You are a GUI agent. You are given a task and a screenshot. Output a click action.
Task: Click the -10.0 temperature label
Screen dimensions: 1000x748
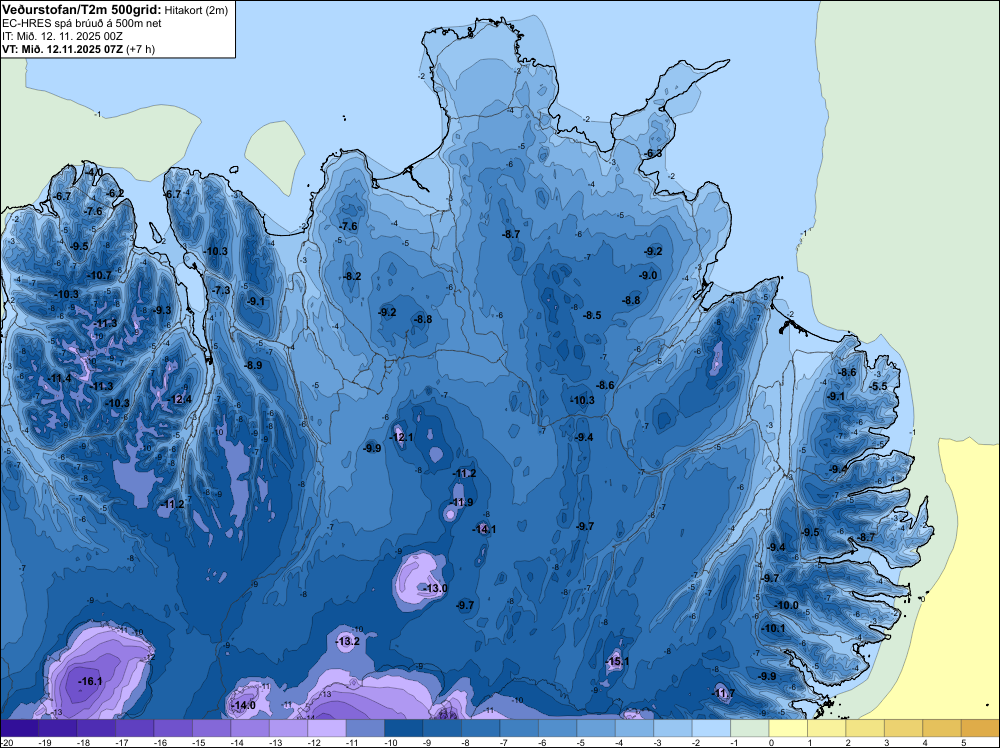pyautogui.click(x=786, y=605)
